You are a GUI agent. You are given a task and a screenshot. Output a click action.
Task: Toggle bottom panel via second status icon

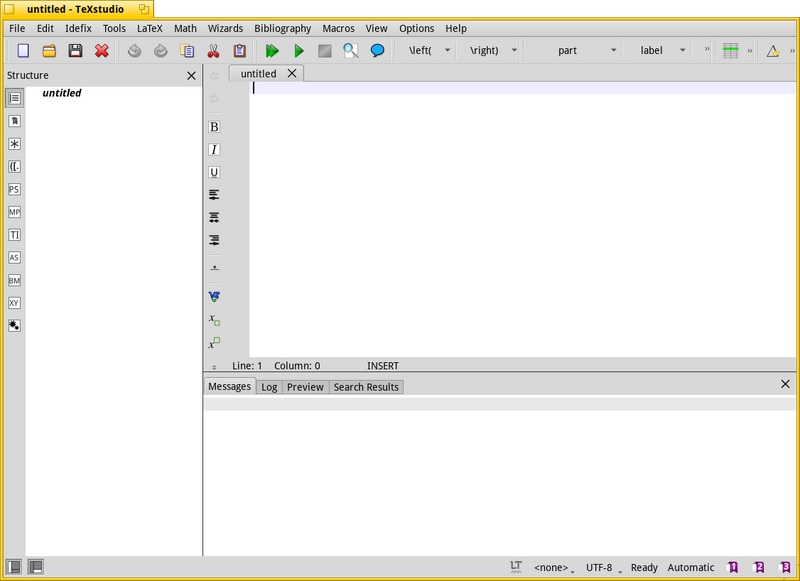pyautogui.click(x=36, y=567)
